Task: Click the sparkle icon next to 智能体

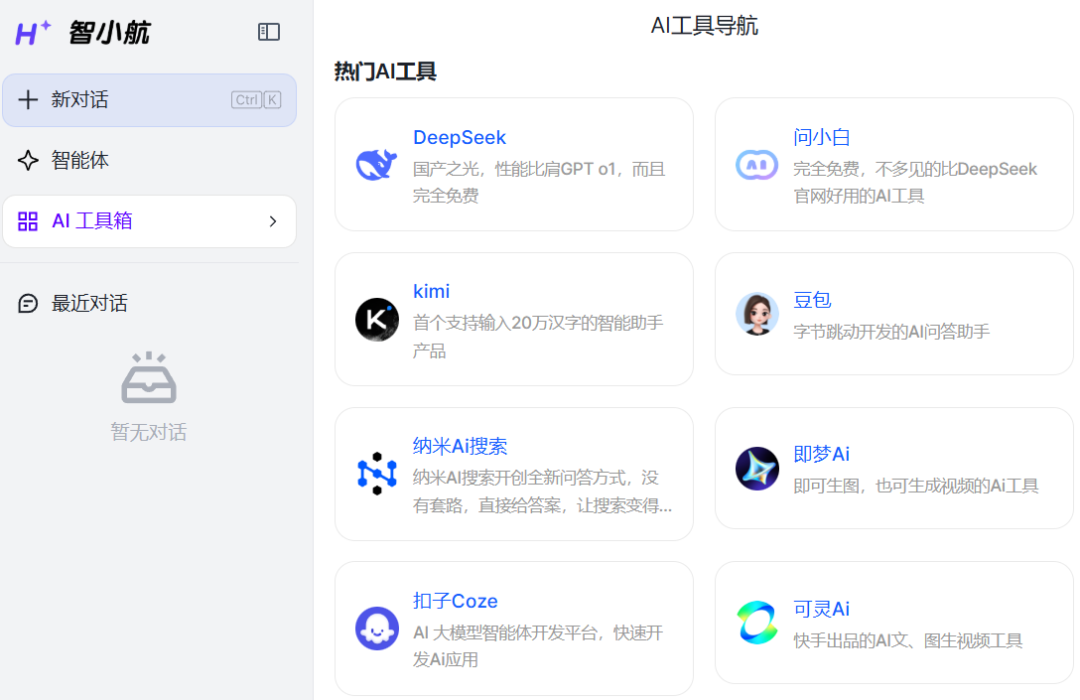Action: [x=28, y=161]
